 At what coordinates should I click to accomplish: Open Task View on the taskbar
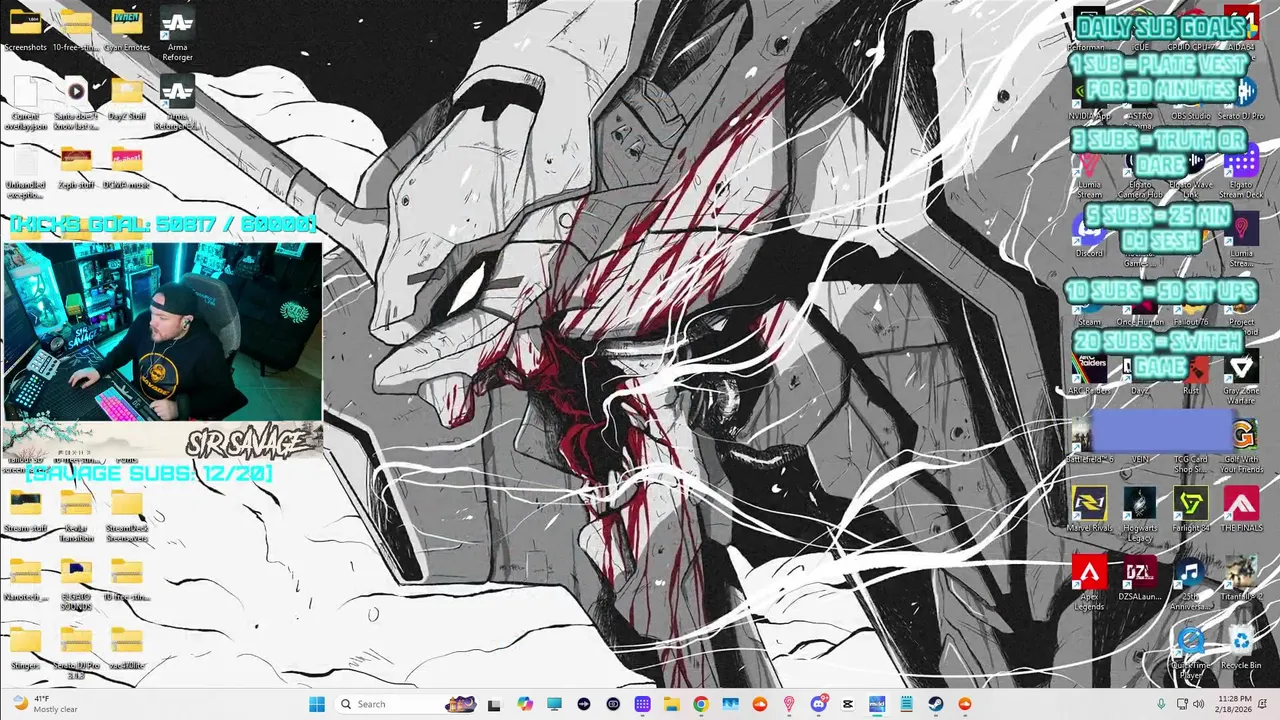click(x=494, y=704)
